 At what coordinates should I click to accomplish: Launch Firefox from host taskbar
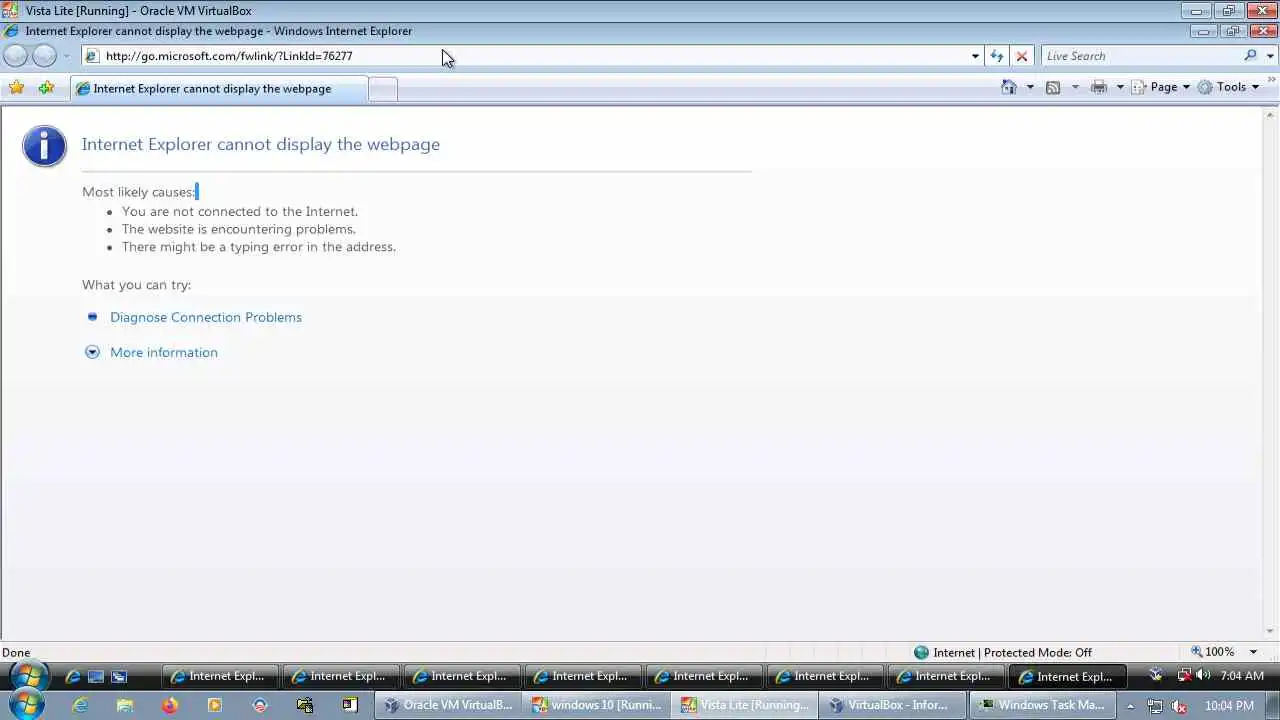click(169, 705)
